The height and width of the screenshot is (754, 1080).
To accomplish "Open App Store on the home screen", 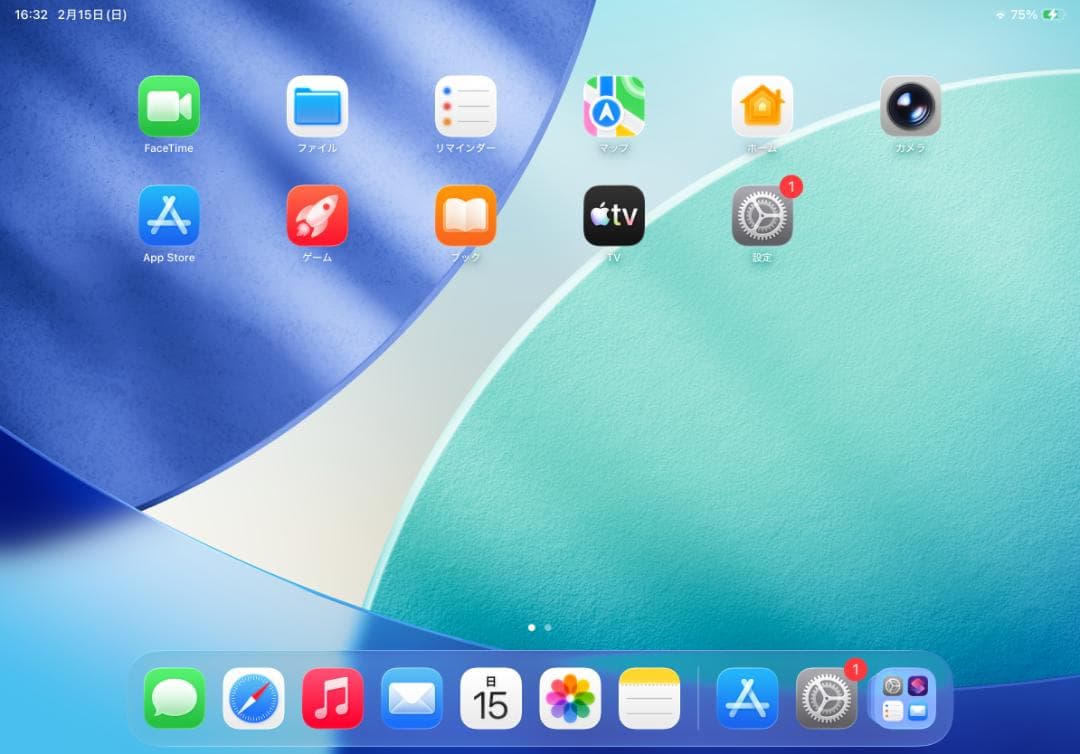I will pyautogui.click(x=169, y=216).
